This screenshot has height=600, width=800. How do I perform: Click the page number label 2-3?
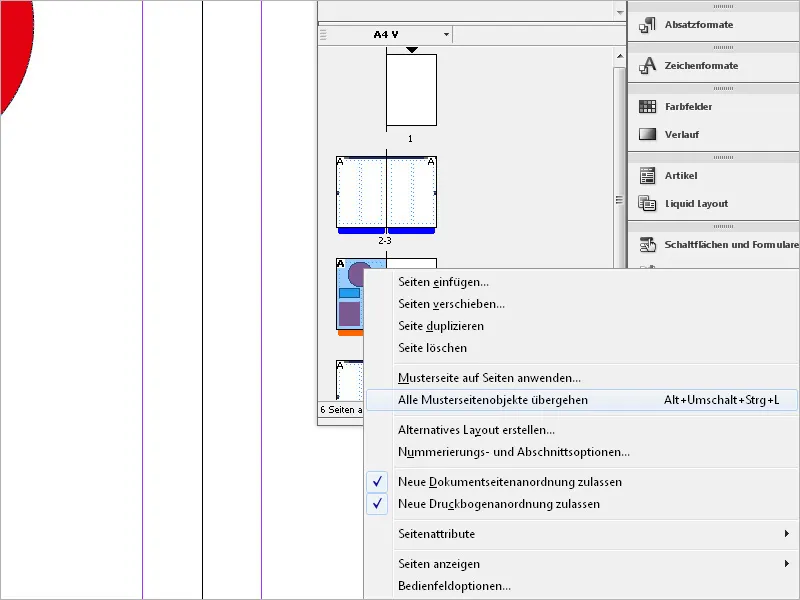385,240
